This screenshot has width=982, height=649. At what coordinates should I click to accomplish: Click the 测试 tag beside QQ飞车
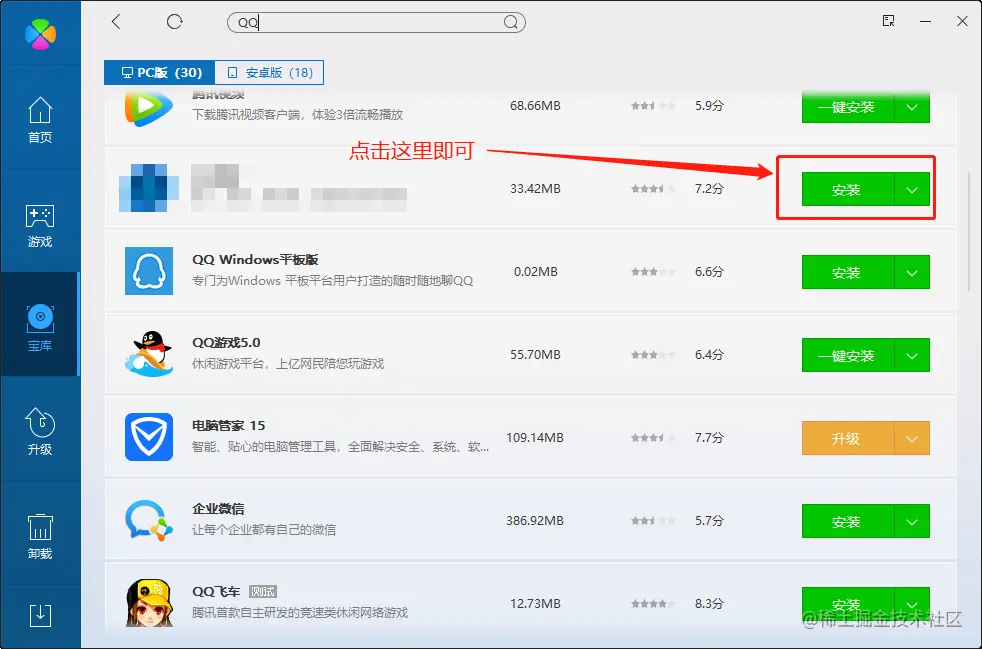(x=262, y=591)
